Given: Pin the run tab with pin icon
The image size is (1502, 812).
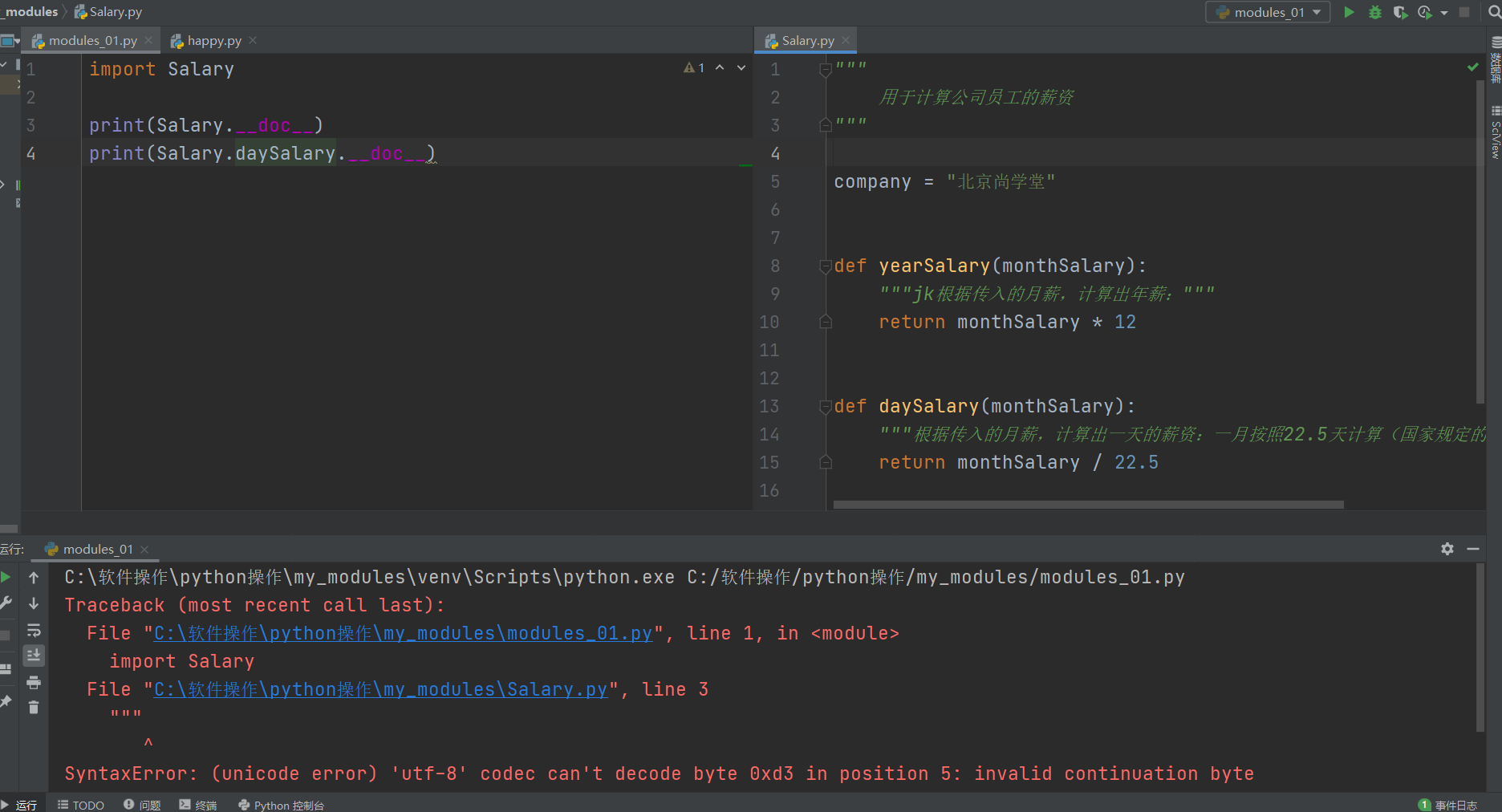Looking at the screenshot, I should [6, 702].
